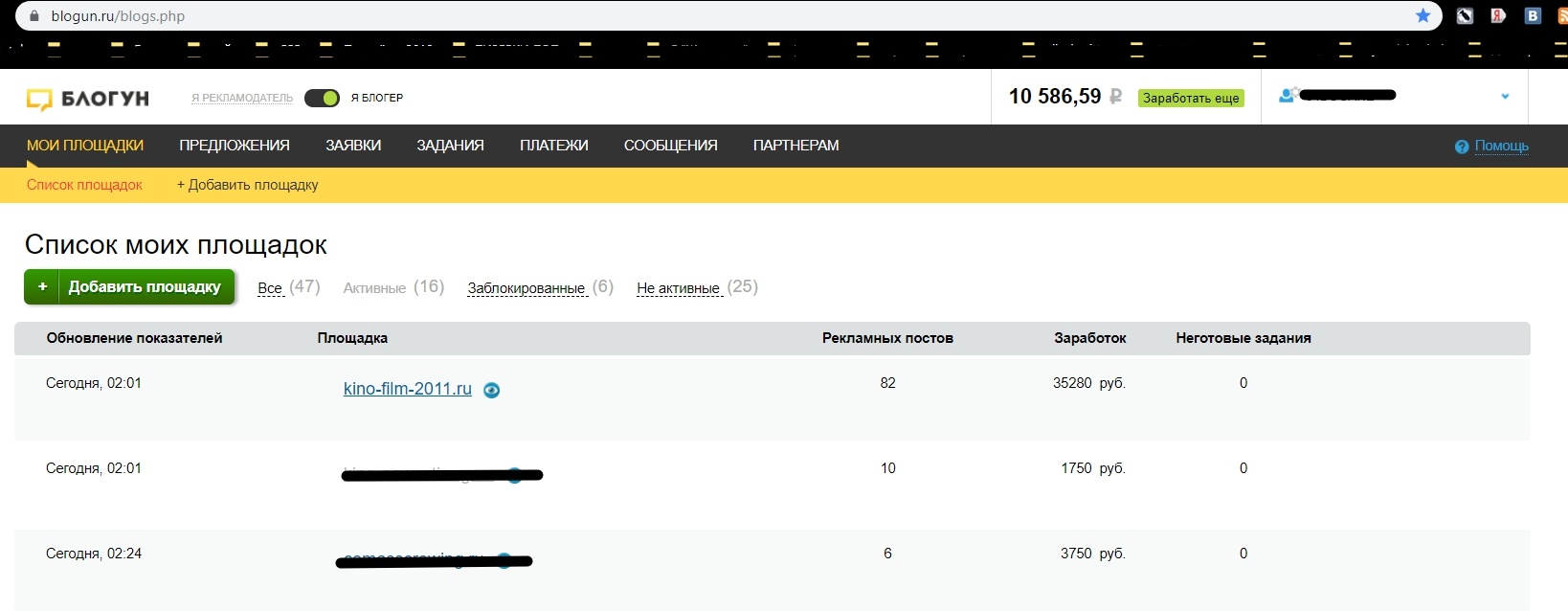Viewport: 1568px width, 611px height.
Task: Click the Blogun logo
Action: [87, 99]
